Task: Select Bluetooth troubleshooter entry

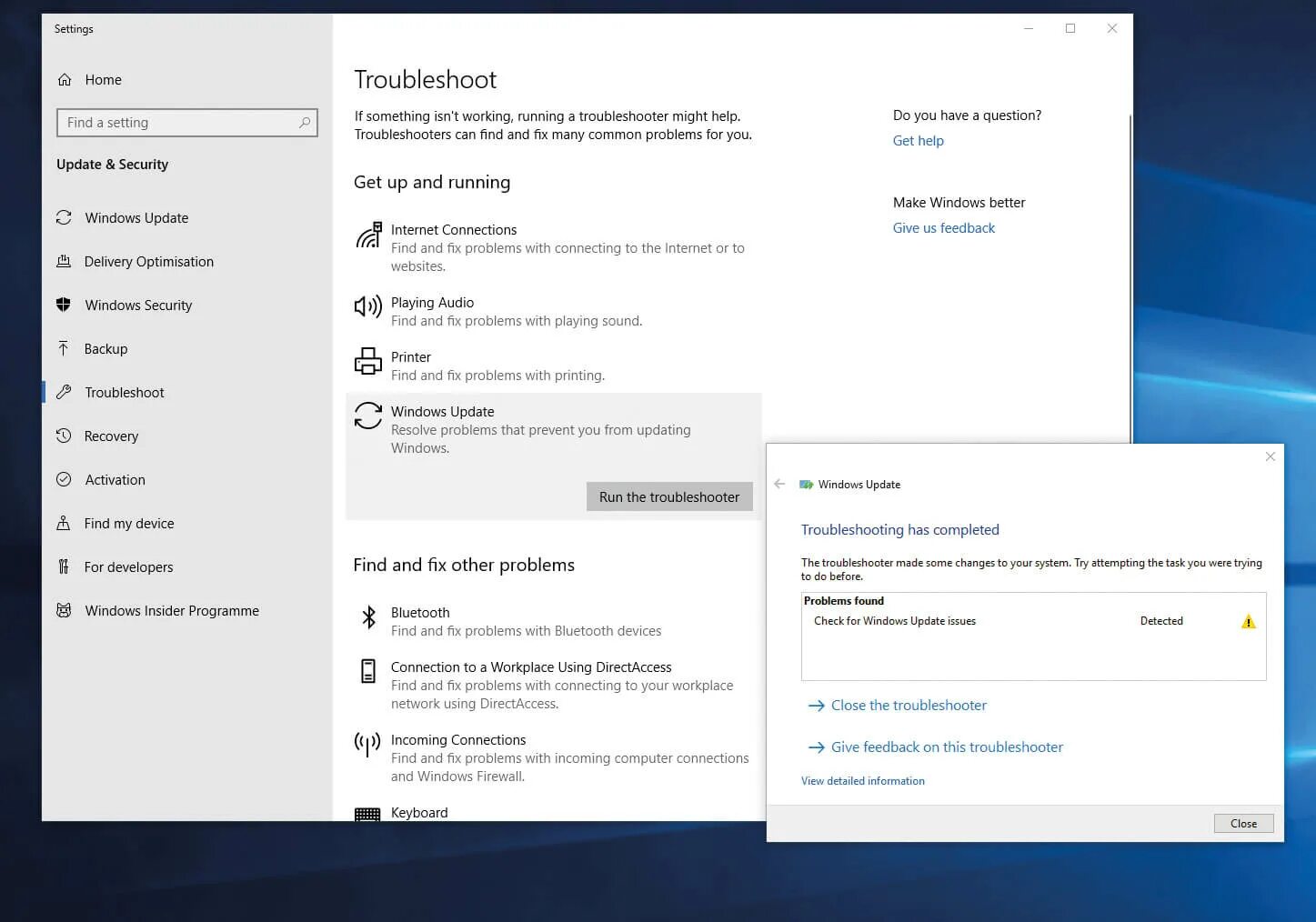Action: 554,622
